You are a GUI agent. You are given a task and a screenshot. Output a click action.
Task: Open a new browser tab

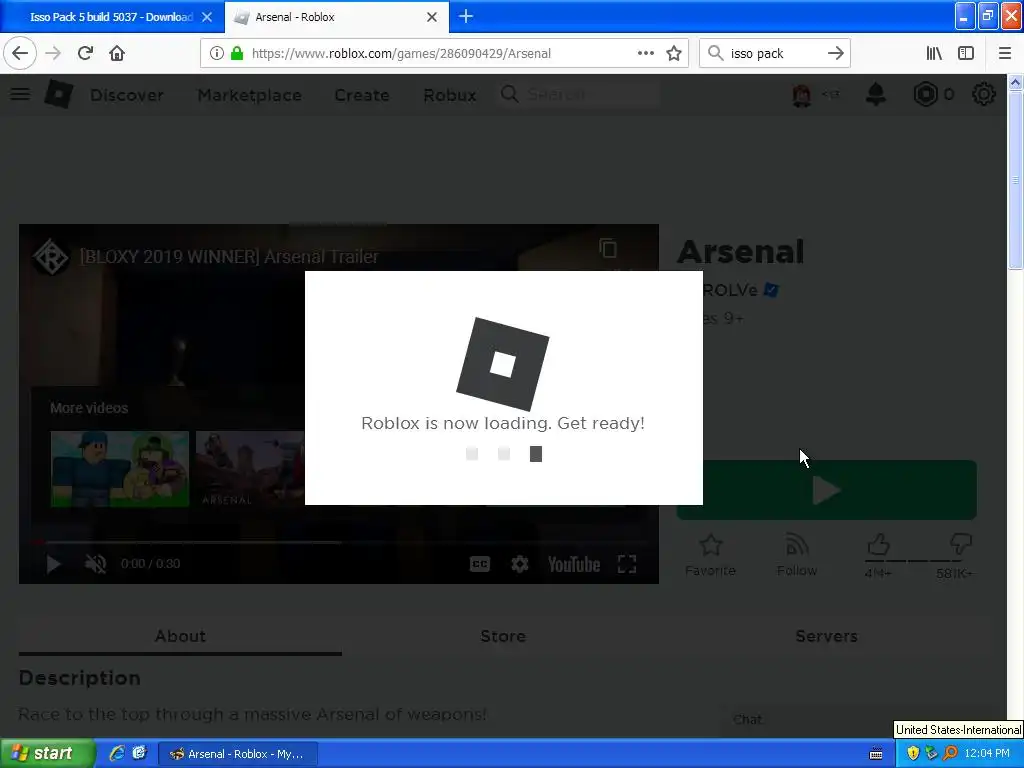point(466,16)
